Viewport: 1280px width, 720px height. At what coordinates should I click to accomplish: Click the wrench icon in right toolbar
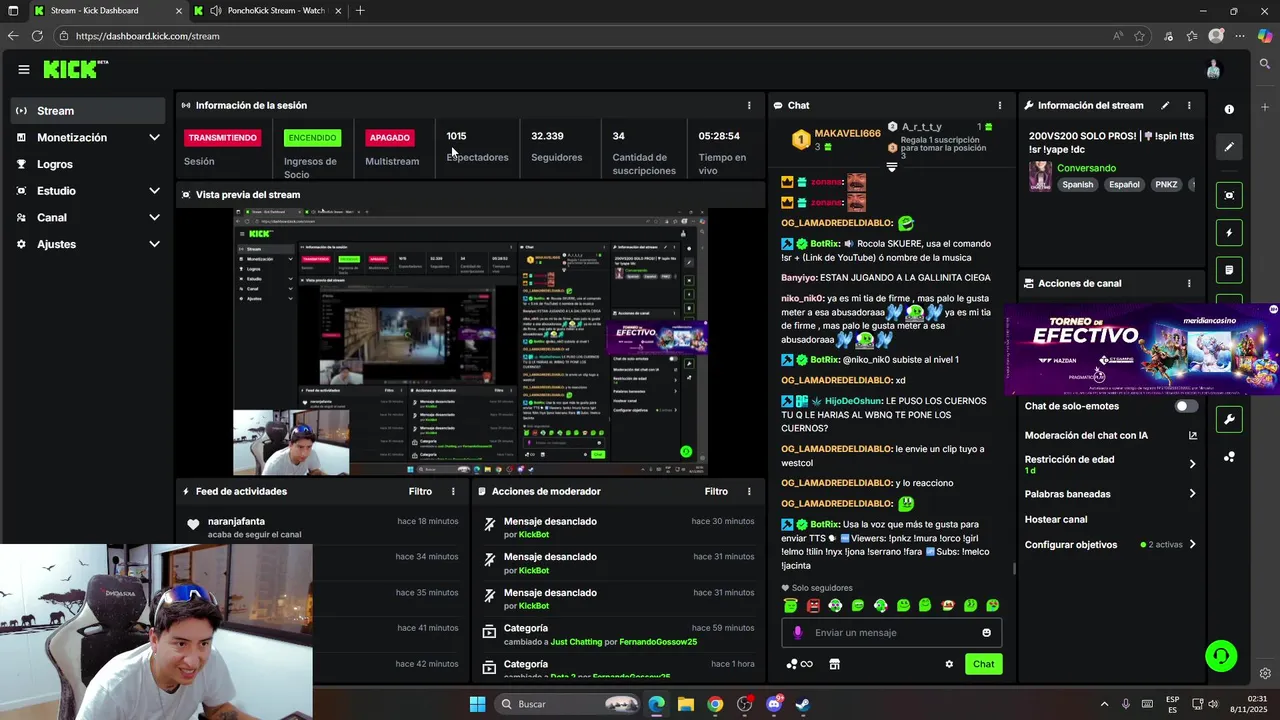point(1229,419)
